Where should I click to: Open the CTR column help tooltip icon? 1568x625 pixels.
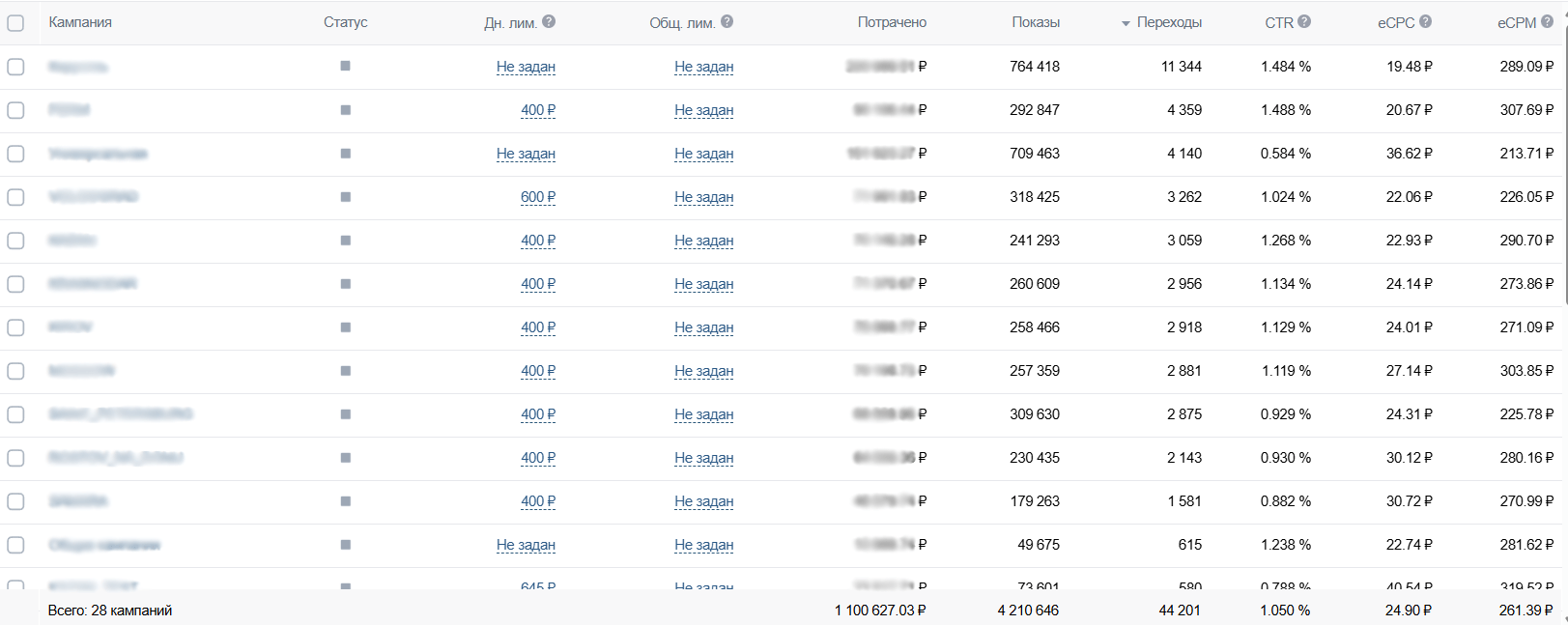(1304, 21)
